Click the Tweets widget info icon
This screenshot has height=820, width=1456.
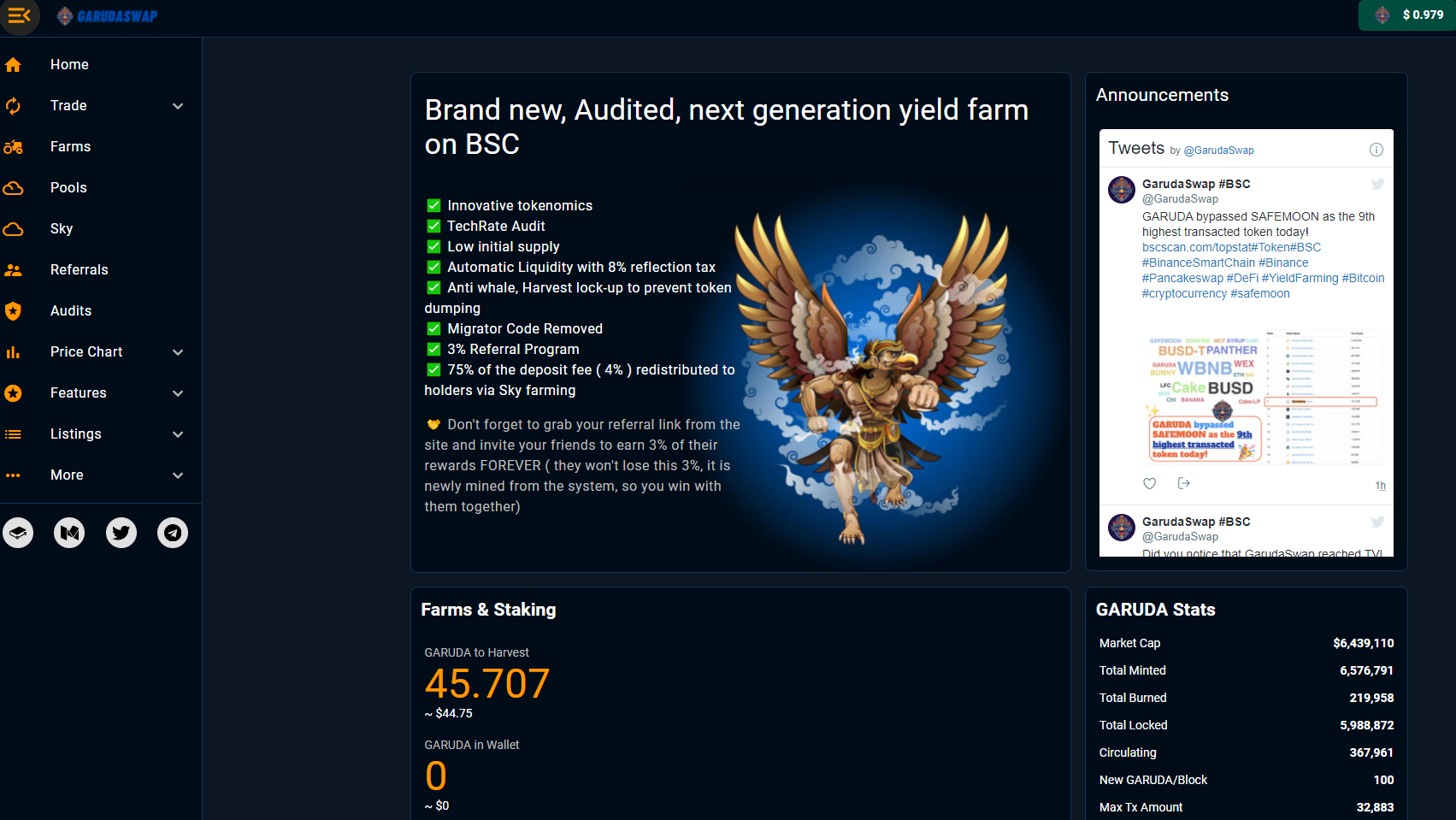pyautogui.click(x=1376, y=150)
